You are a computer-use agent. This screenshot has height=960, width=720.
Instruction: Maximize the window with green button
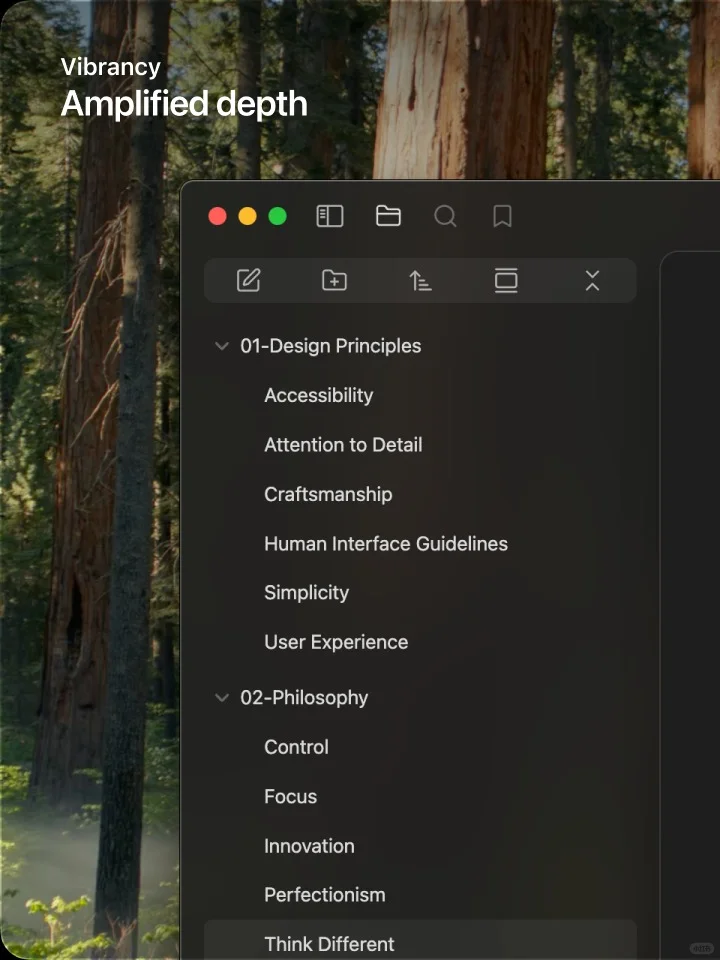(277, 216)
